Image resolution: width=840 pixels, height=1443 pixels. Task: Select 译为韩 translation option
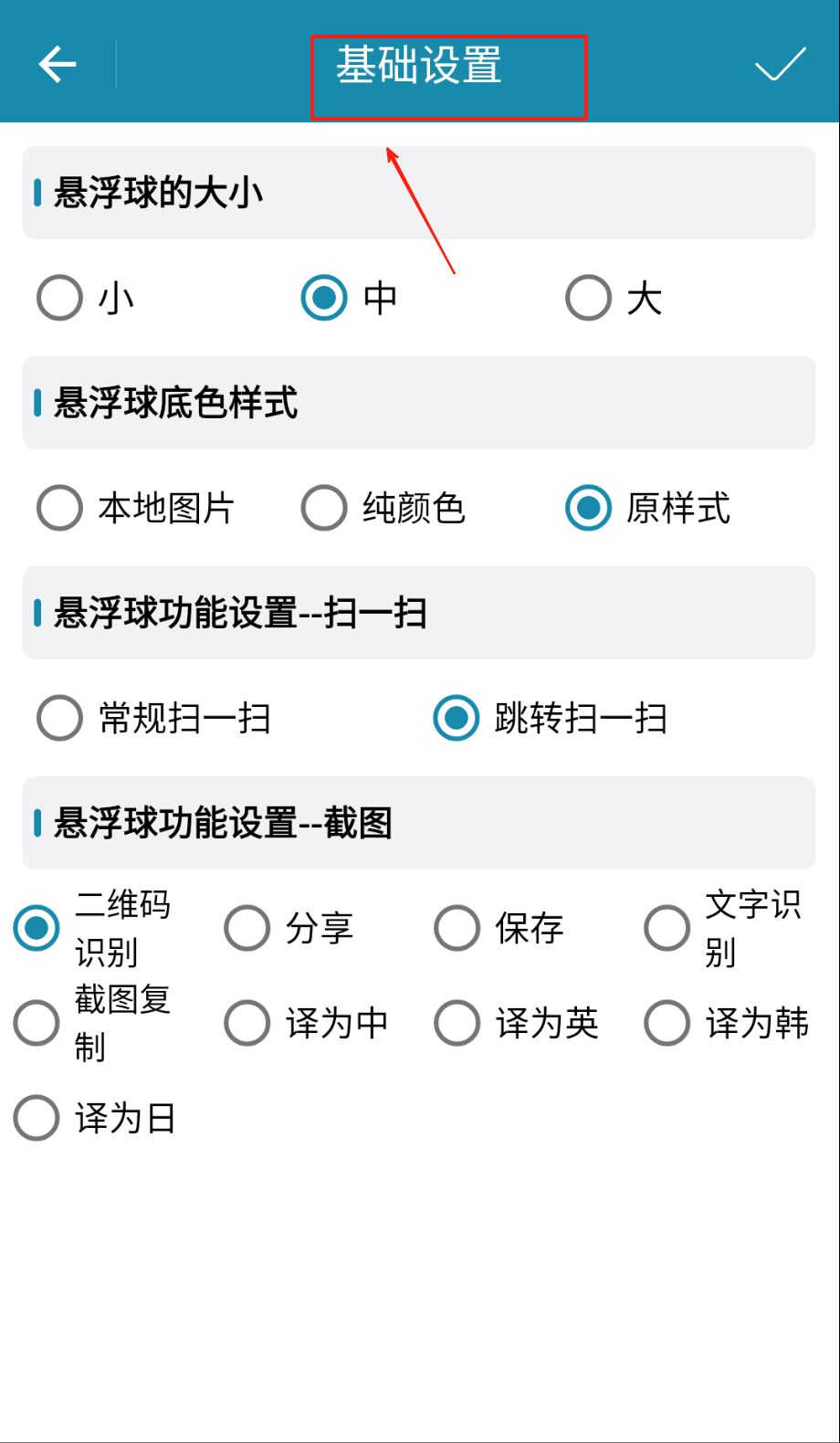click(667, 1023)
